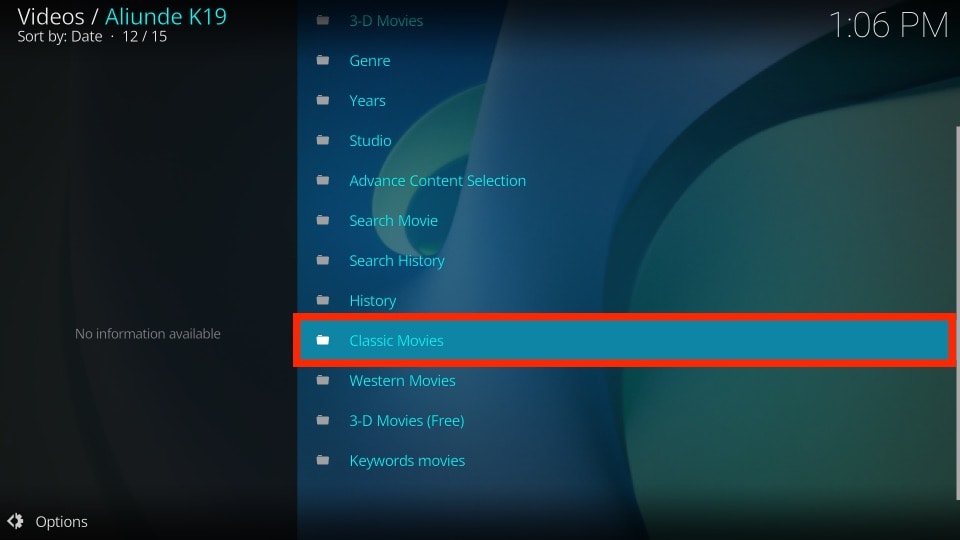Click folder icon beside 3-D Movies (Free)

[x=323, y=420]
